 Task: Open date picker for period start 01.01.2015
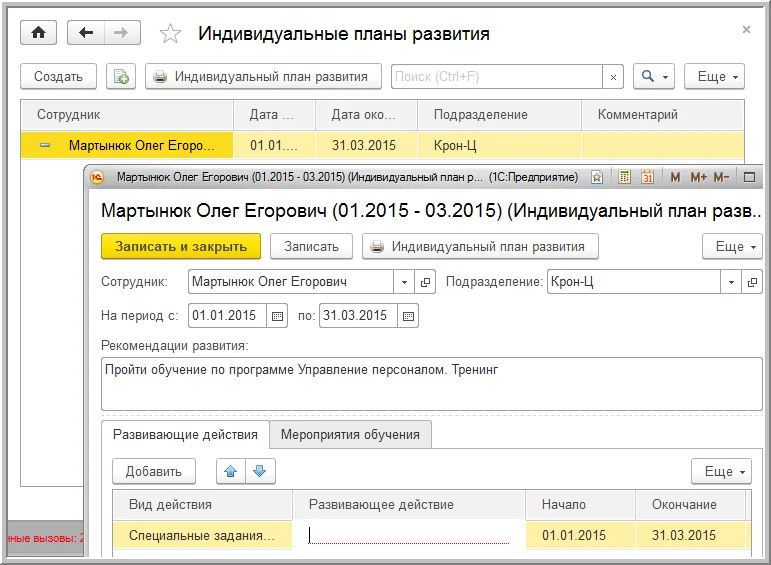pyautogui.click(x=278, y=316)
